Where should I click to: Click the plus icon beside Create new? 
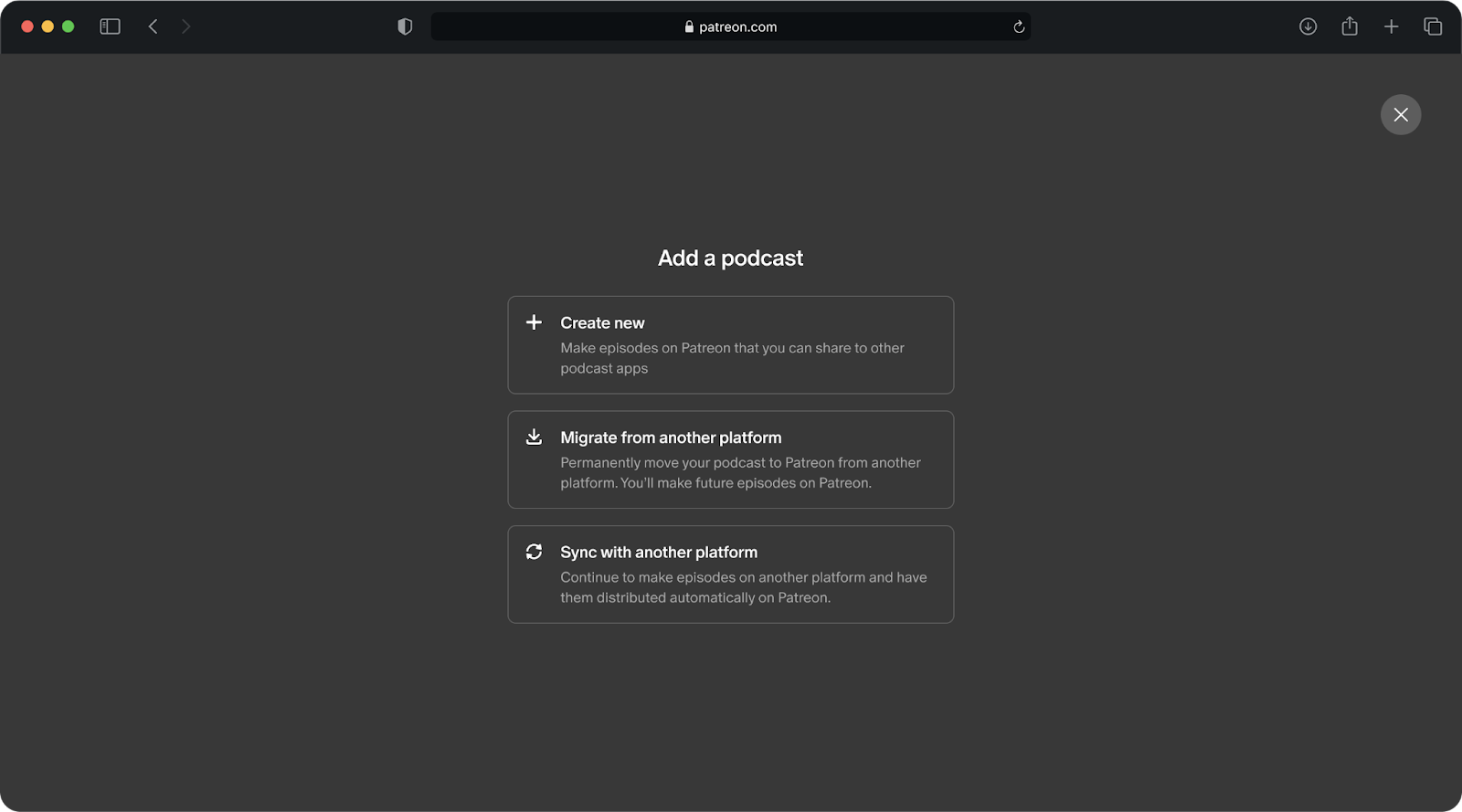(535, 322)
